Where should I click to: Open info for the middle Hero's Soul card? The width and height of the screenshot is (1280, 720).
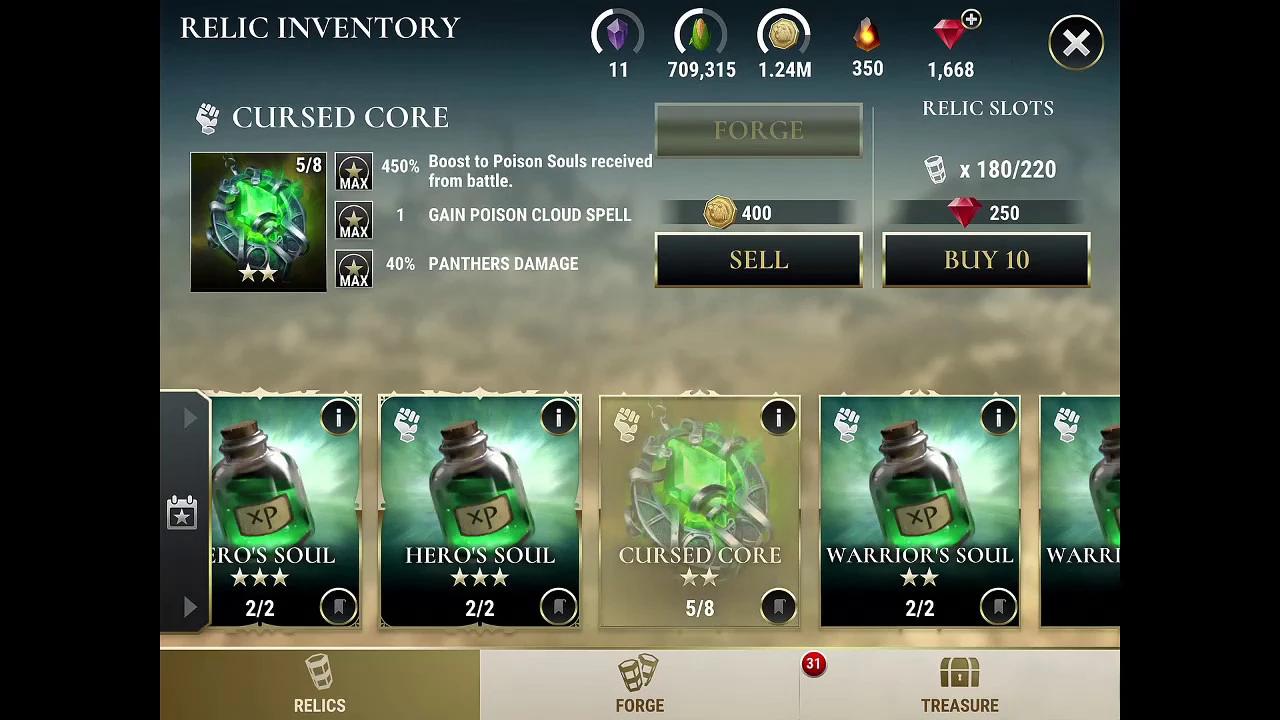click(558, 417)
